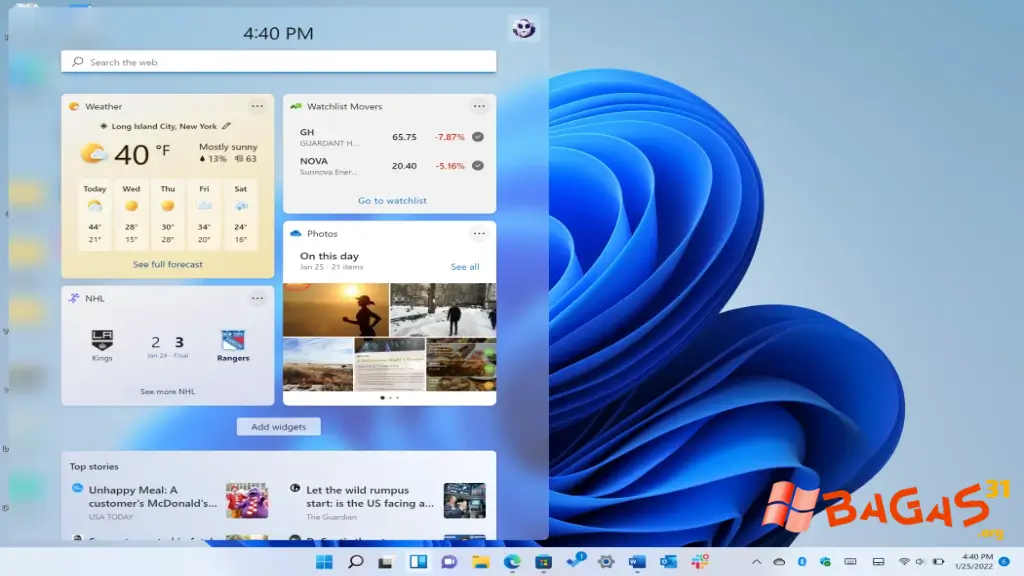
Task: Select Wed forecast column
Action: coord(131,215)
